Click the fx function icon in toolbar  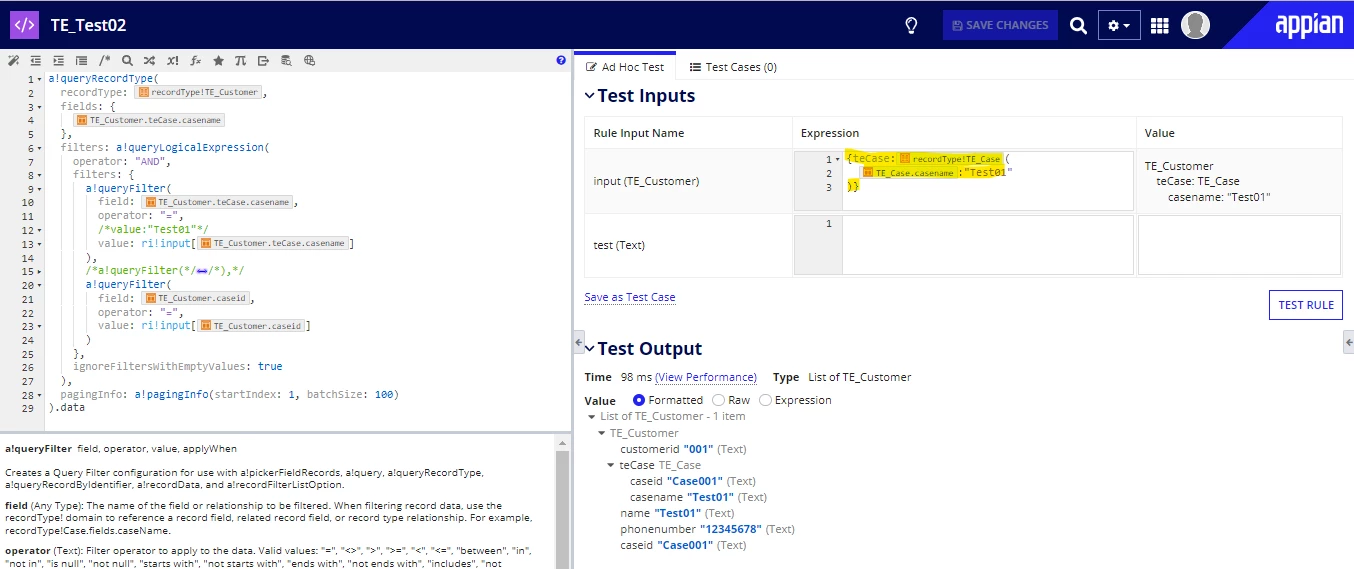point(196,60)
